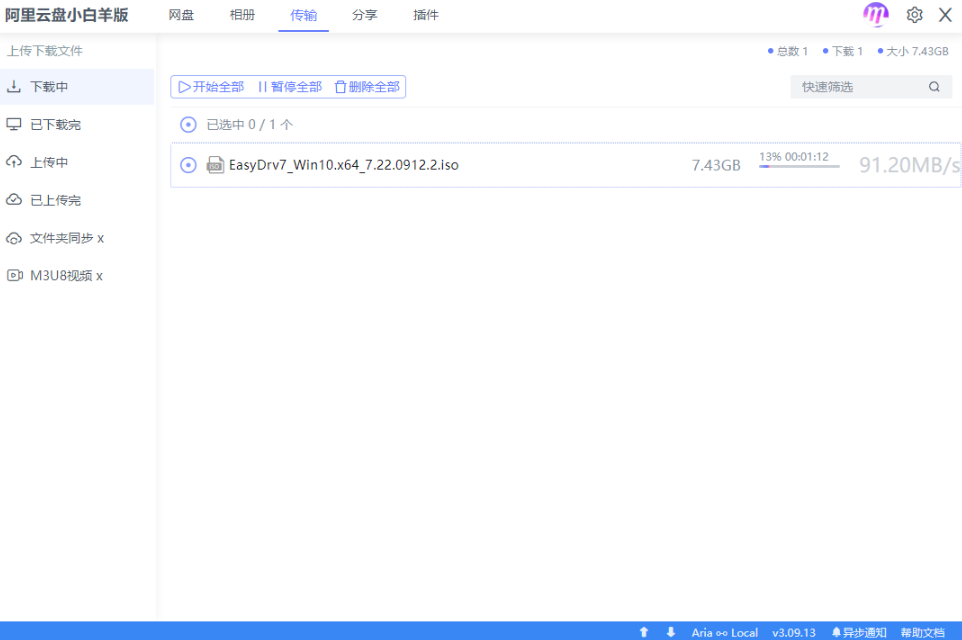
Task: Select the EasyDrv7 iso row checkbox
Action: click(188, 165)
